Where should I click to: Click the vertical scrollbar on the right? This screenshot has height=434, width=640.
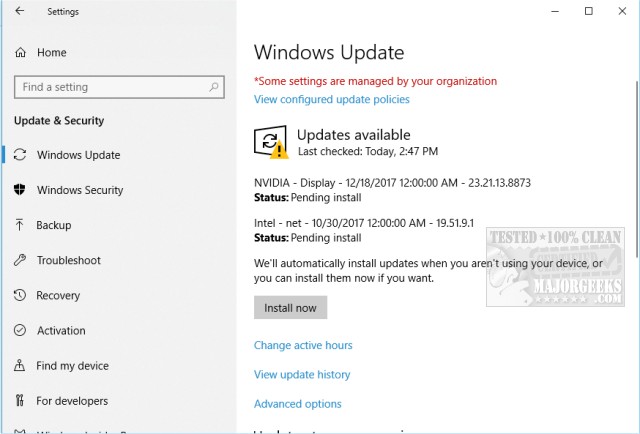point(637,169)
